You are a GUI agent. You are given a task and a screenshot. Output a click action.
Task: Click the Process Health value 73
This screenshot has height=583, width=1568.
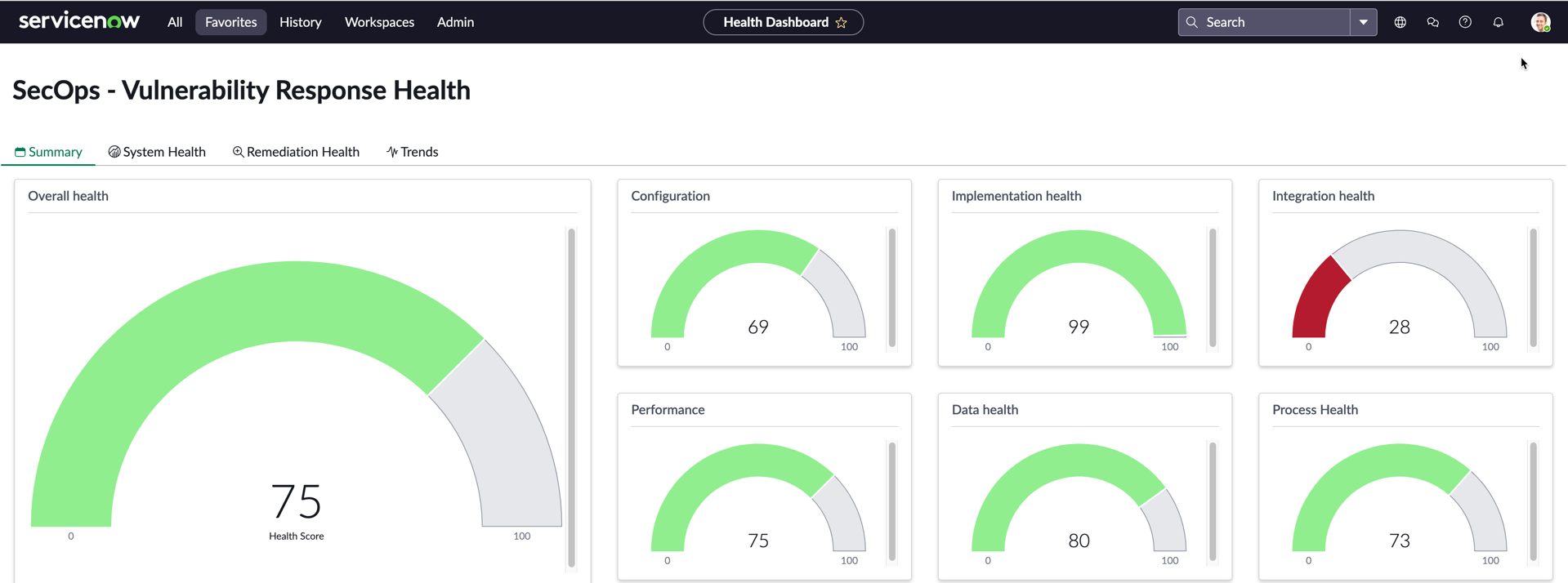1400,541
